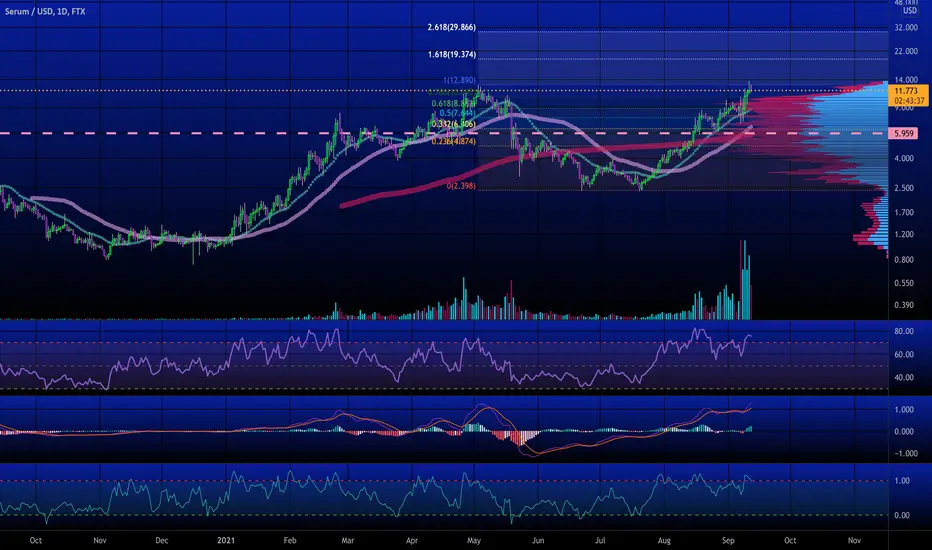The width and height of the screenshot is (932, 550).
Task: Click 1.00 on the bottom oscillator scale
Action: (x=902, y=481)
